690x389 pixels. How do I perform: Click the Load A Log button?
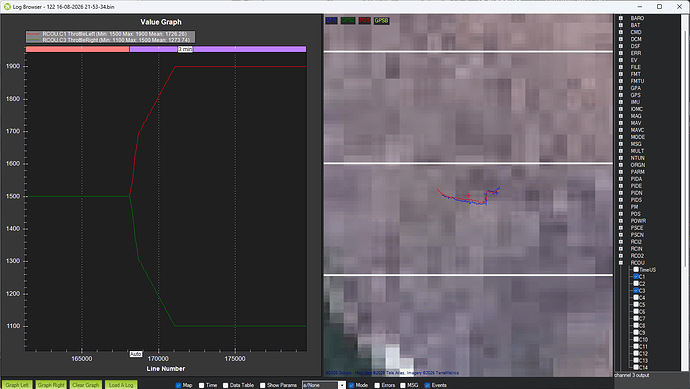121,385
